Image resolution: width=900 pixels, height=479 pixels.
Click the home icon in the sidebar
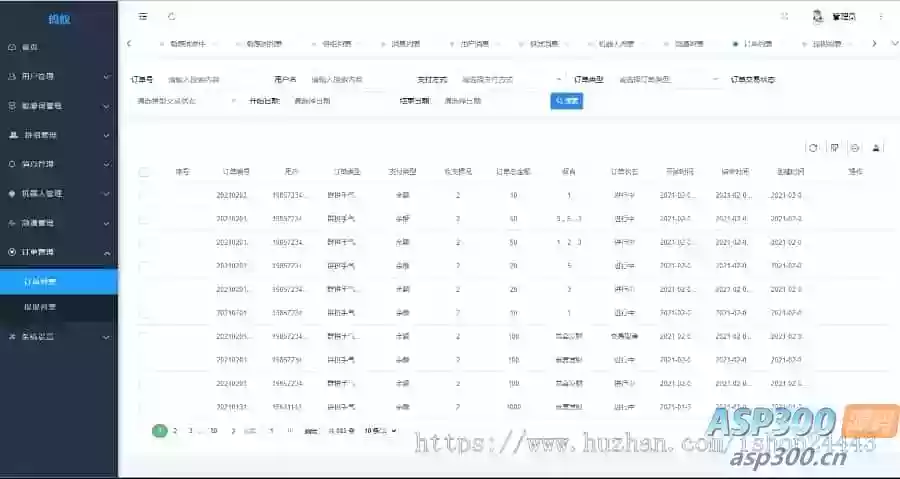12,47
